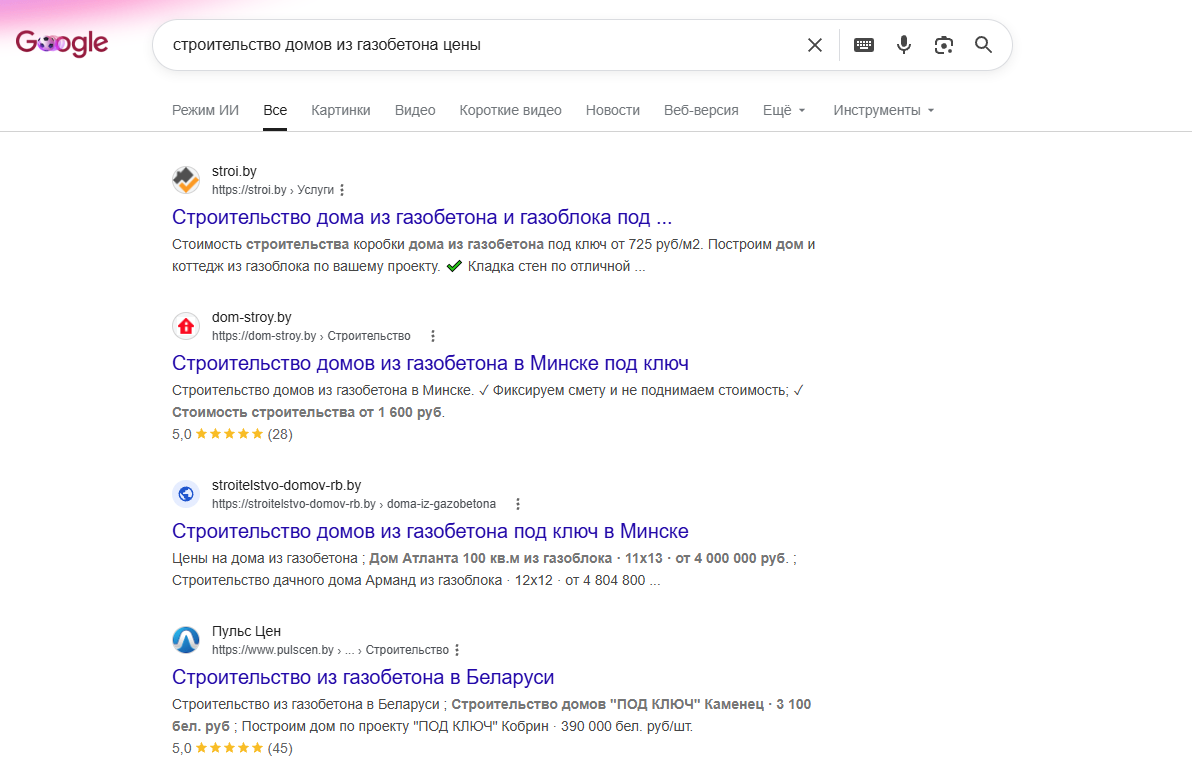Click the https://stroi.by › Услуги URL
1192x778 pixels.
pos(273,190)
